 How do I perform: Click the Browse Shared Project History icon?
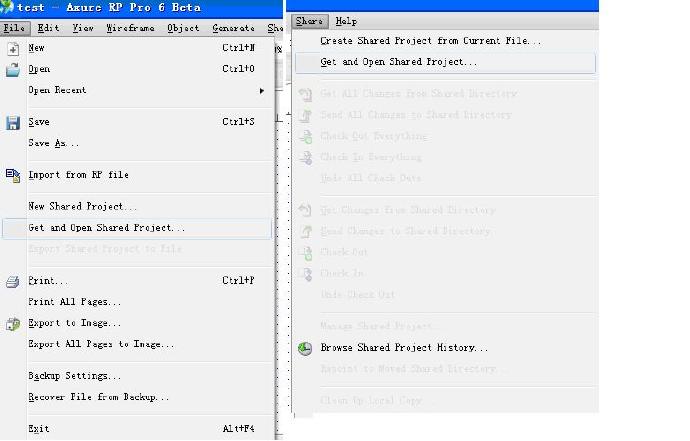coord(305,348)
